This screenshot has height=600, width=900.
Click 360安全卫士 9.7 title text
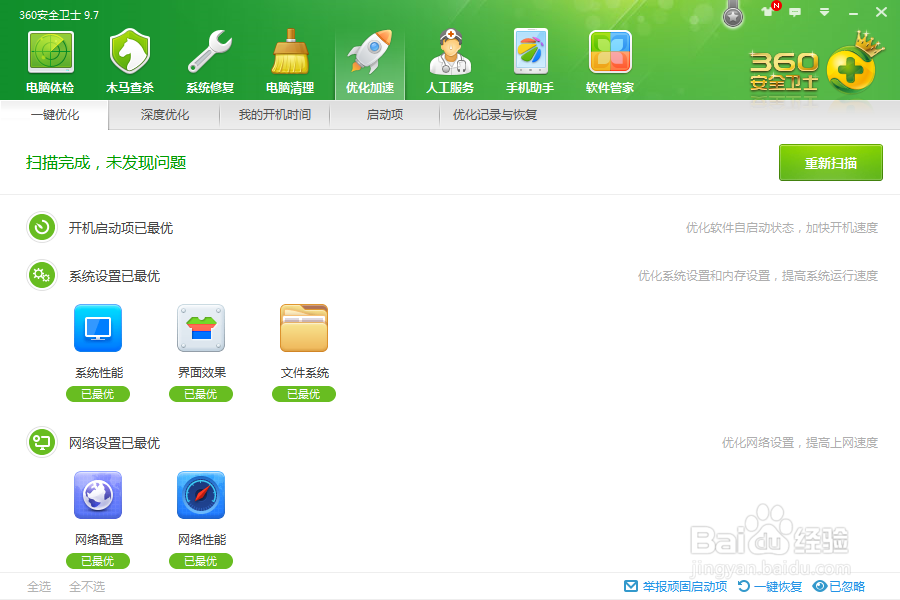tap(59, 15)
